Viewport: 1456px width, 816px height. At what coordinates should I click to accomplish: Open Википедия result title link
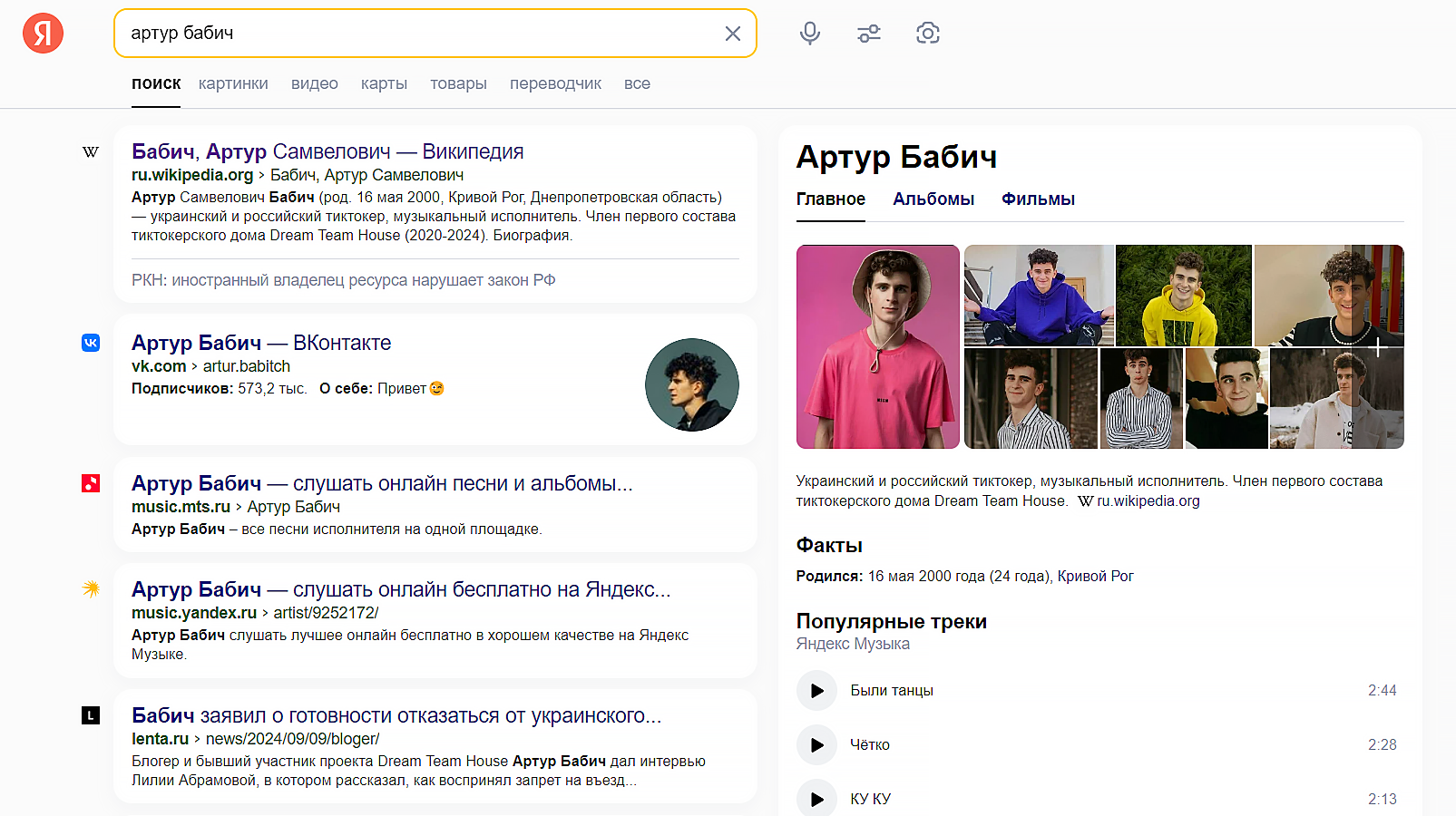coord(327,151)
